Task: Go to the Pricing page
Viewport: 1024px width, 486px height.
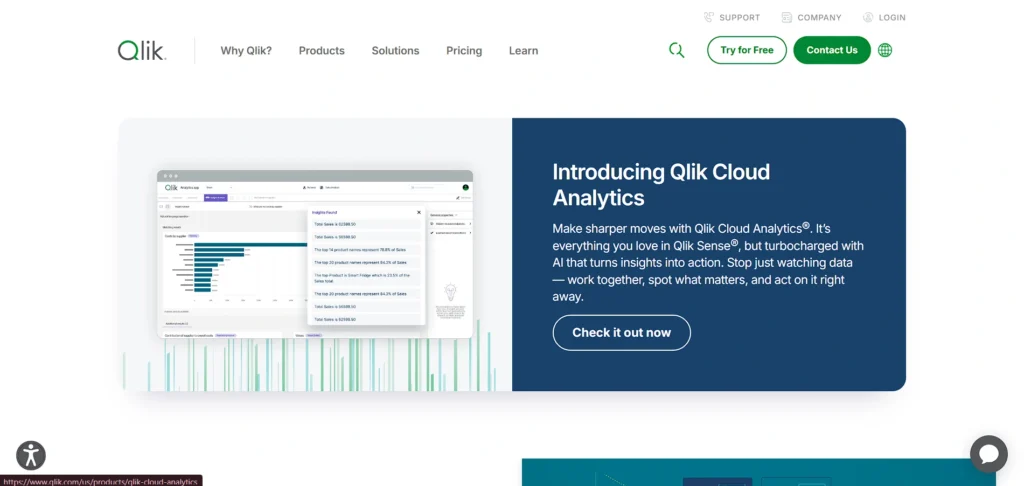Action: [x=464, y=50]
